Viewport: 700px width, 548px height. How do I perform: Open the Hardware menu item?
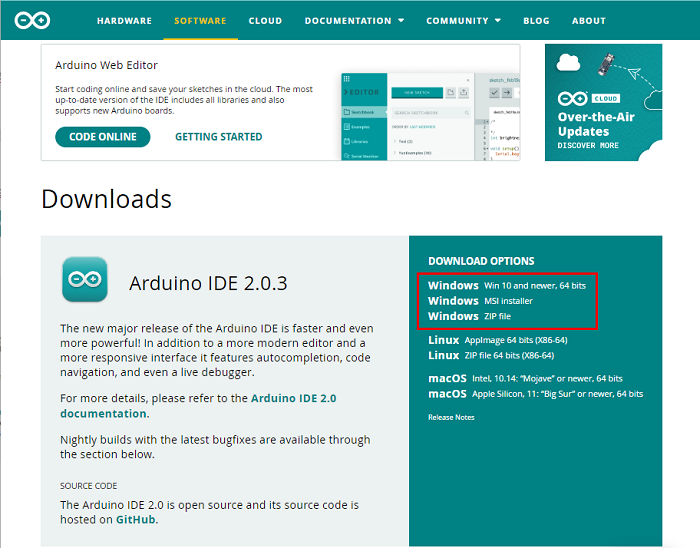coord(124,20)
